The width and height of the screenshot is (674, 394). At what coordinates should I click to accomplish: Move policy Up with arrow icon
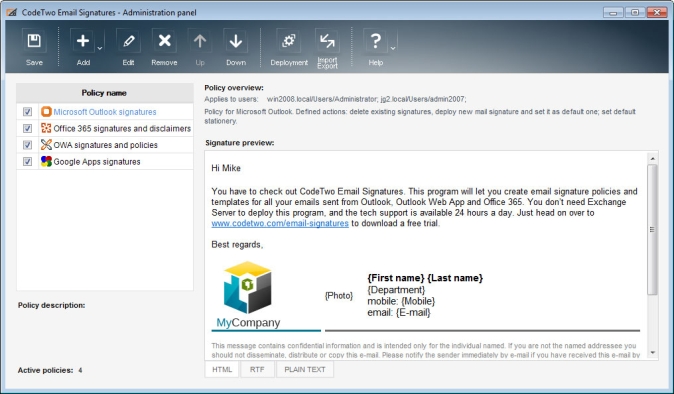[x=200, y=41]
